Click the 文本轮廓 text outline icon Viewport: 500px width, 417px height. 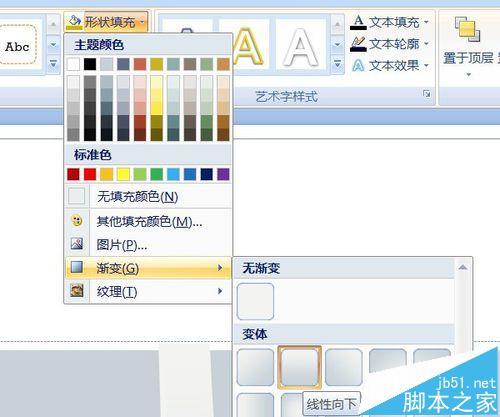point(358,44)
